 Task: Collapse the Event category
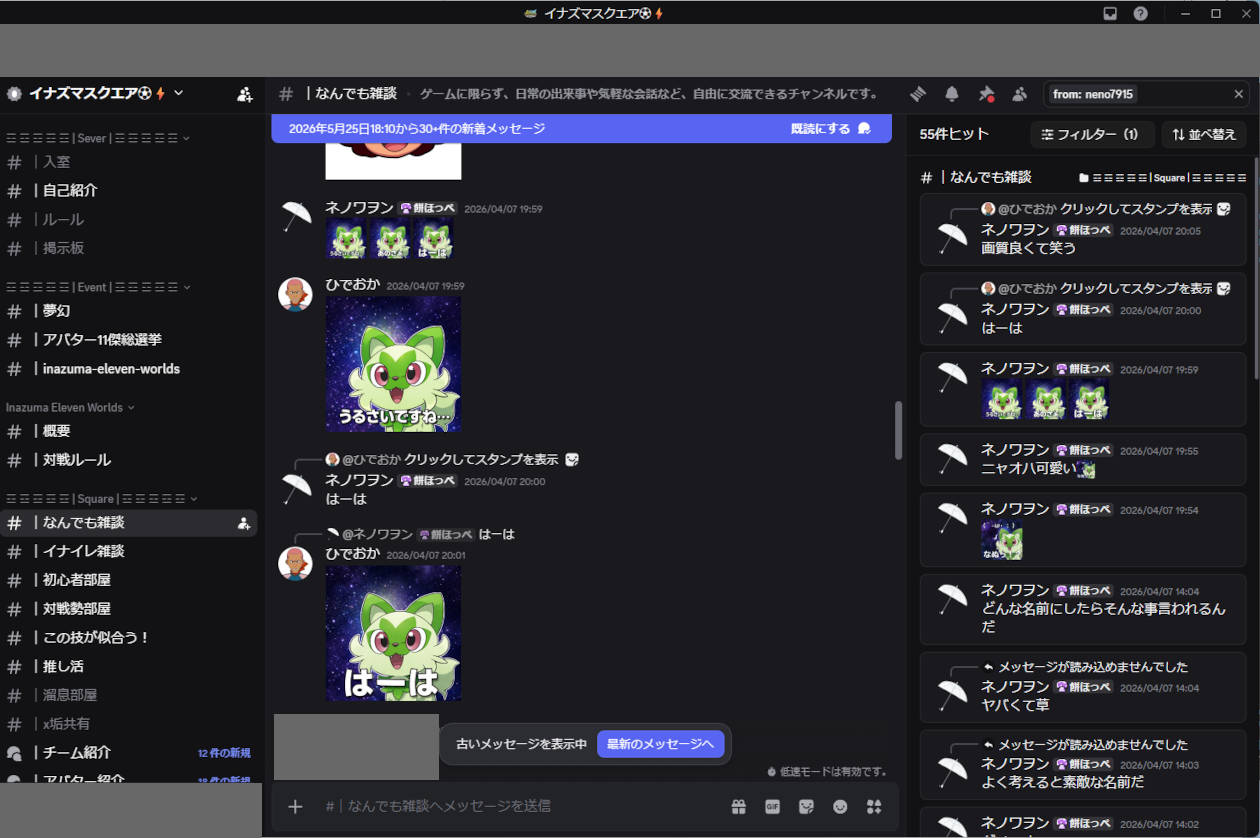pos(98,287)
